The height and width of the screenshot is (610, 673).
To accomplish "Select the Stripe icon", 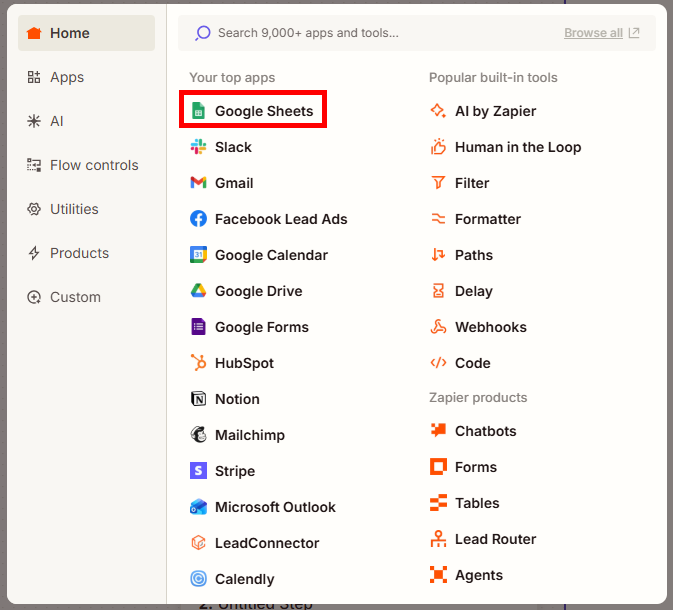I will click(198, 471).
